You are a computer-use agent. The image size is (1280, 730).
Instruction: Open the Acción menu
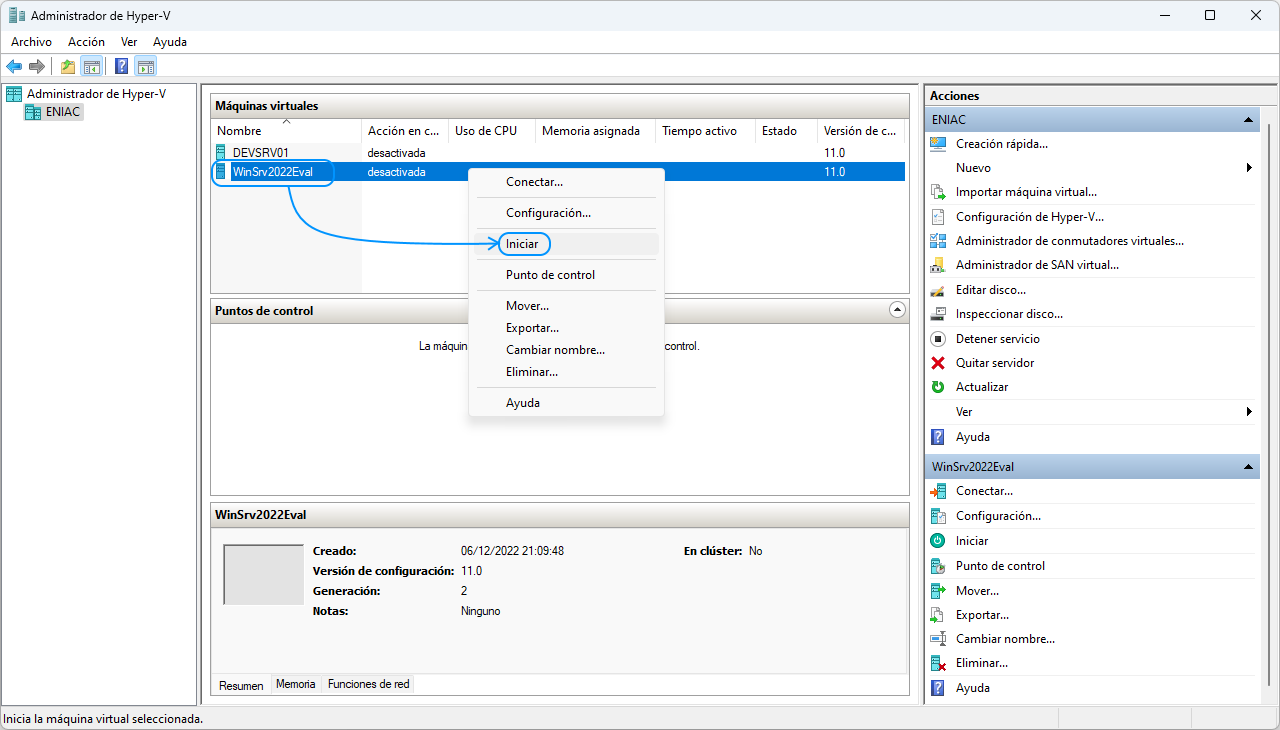(x=86, y=42)
